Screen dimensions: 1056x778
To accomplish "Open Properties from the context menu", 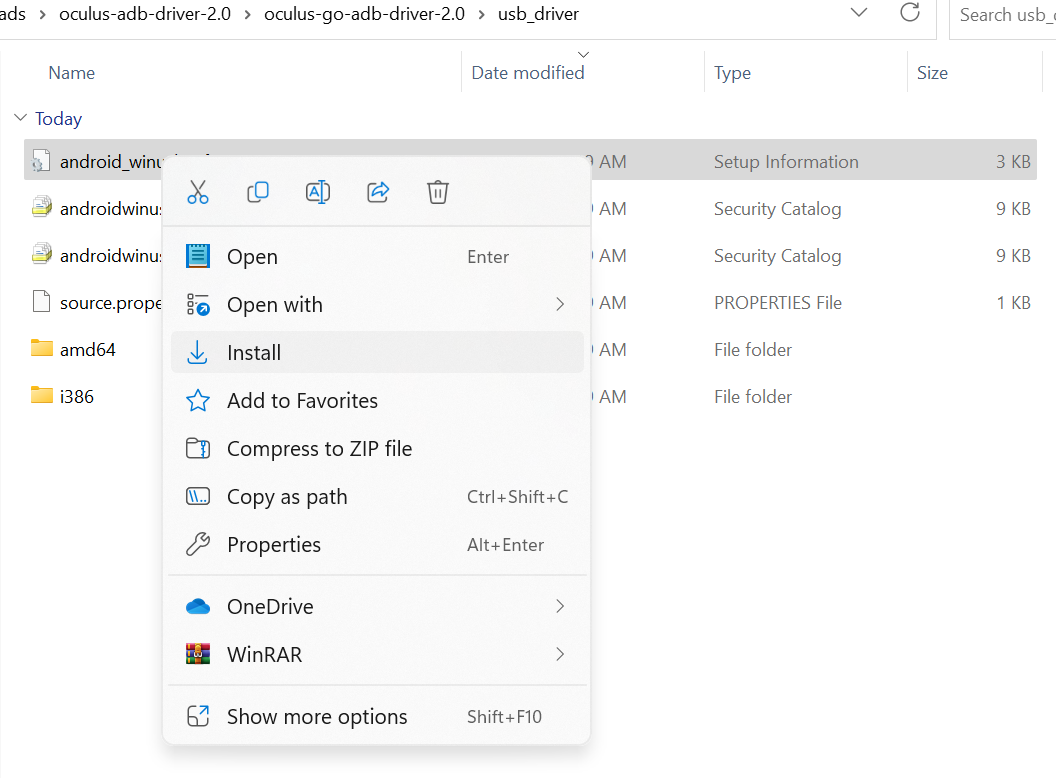I will (x=274, y=545).
